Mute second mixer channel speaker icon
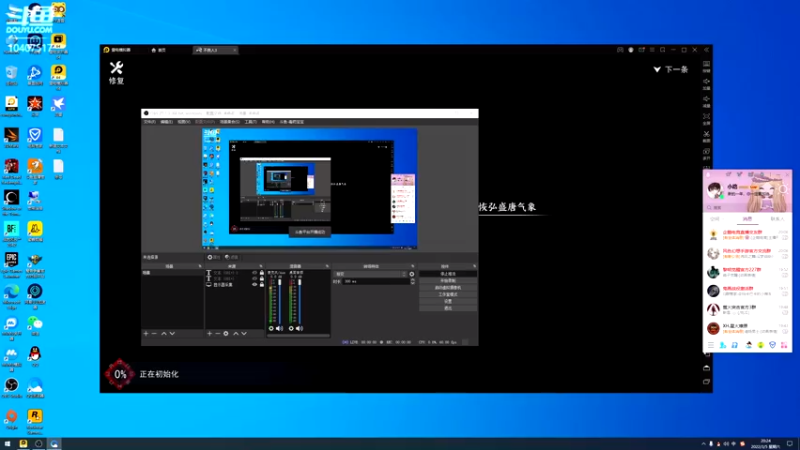Viewport: 800px width, 450px height. pyautogui.click(x=299, y=329)
